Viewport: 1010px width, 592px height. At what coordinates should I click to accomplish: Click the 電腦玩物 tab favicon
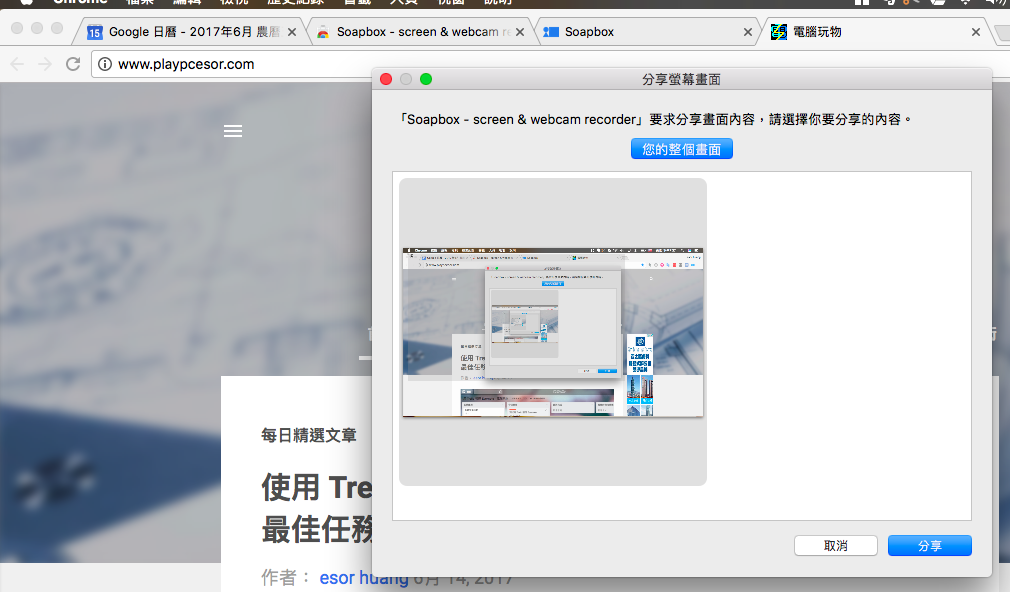tap(779, 32)
